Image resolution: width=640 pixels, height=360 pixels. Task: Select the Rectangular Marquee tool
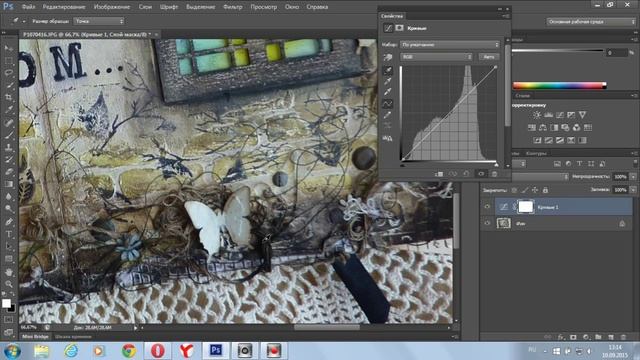tap(9, 60)
